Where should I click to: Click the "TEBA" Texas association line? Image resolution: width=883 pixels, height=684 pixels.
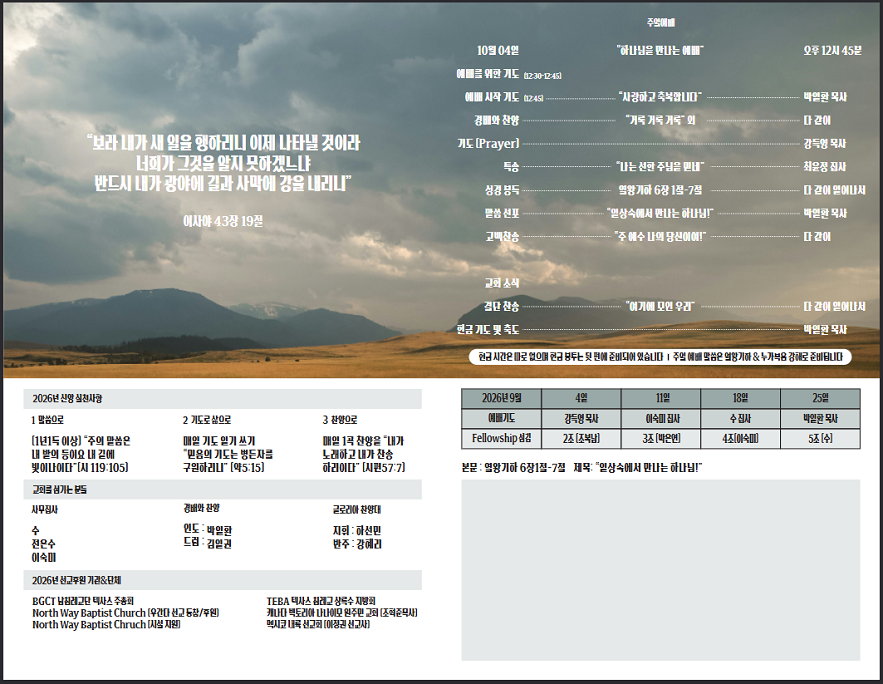[x=321, y=601]
